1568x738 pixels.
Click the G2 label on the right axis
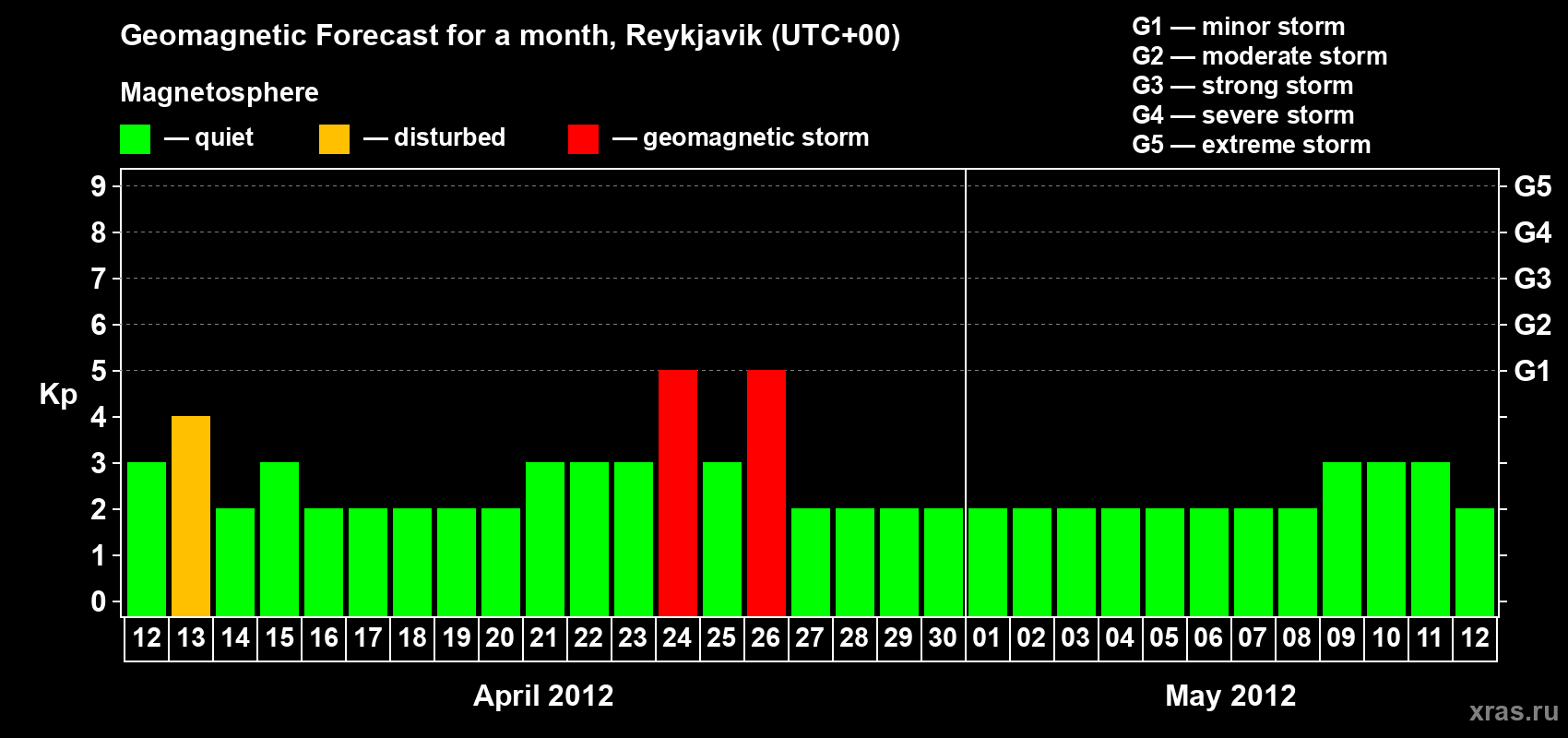1533,325
